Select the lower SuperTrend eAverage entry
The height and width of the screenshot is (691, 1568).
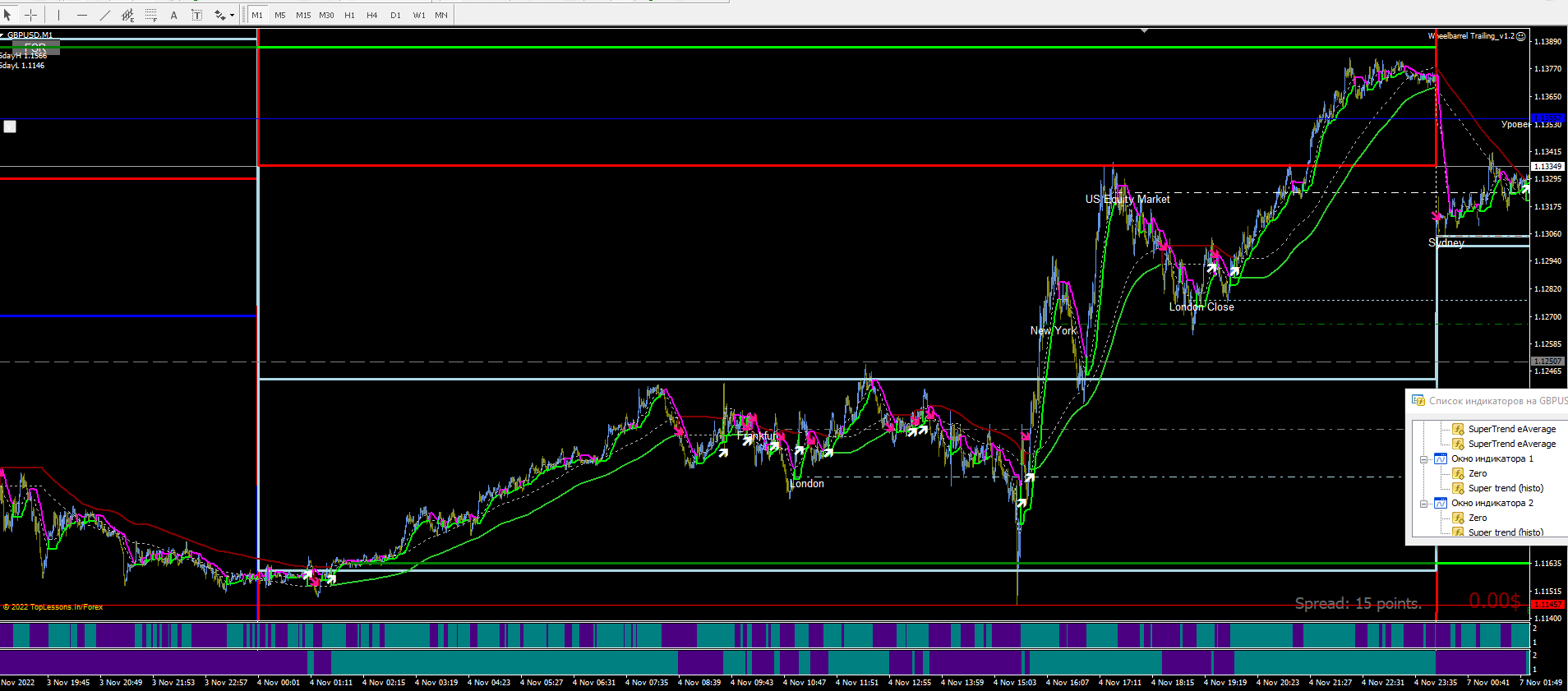point(1511,445)
